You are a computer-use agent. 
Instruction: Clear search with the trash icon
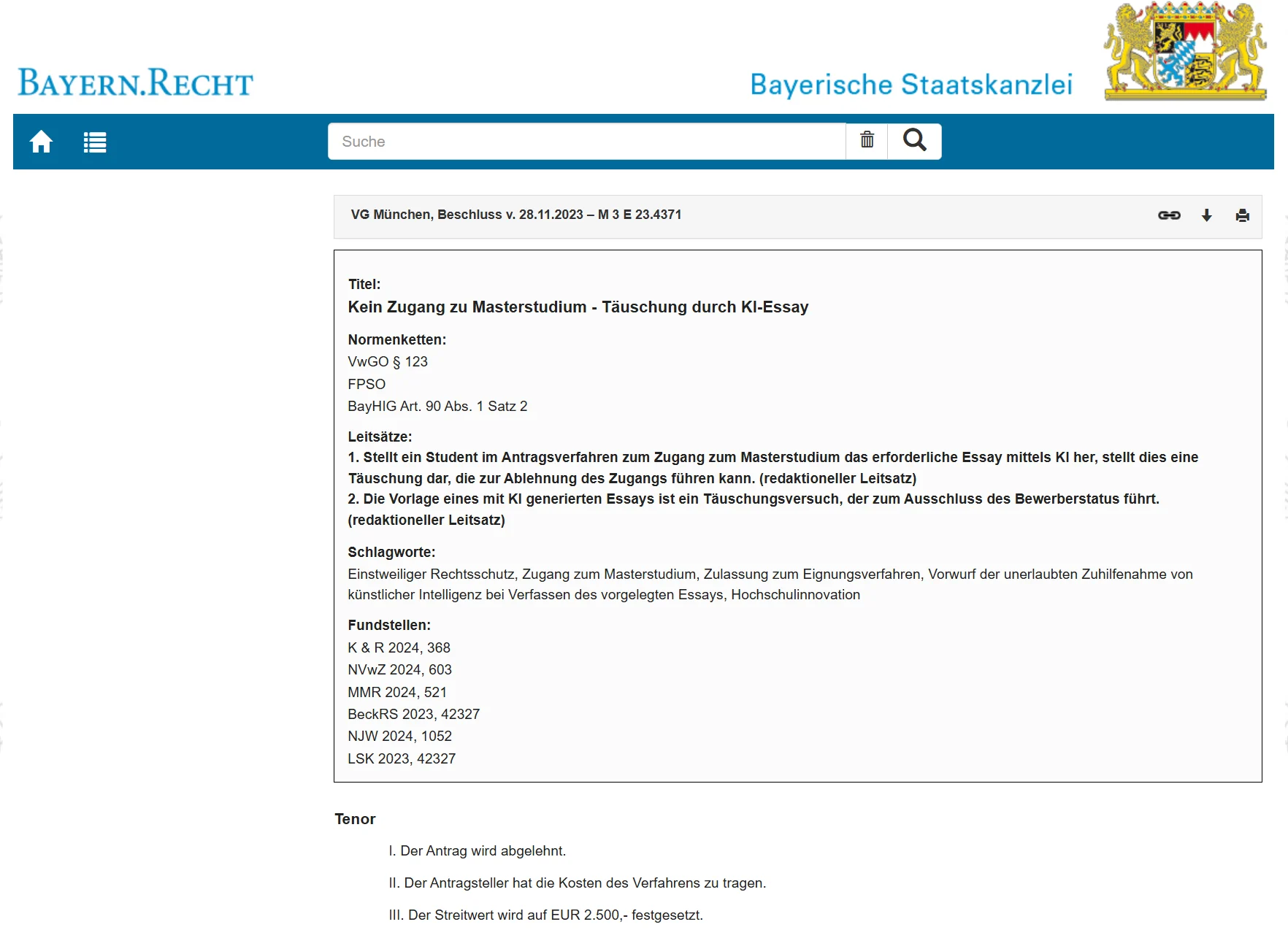867,141
